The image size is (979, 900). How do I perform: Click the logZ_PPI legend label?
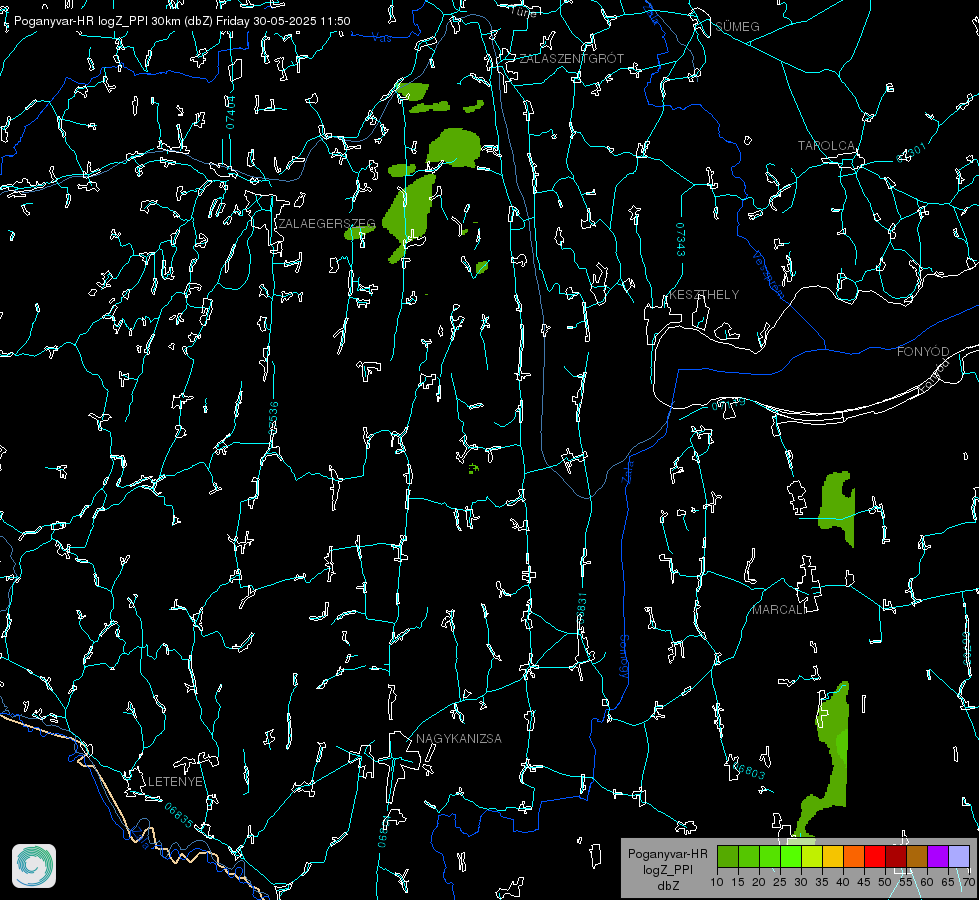click(x=668, y=869)
